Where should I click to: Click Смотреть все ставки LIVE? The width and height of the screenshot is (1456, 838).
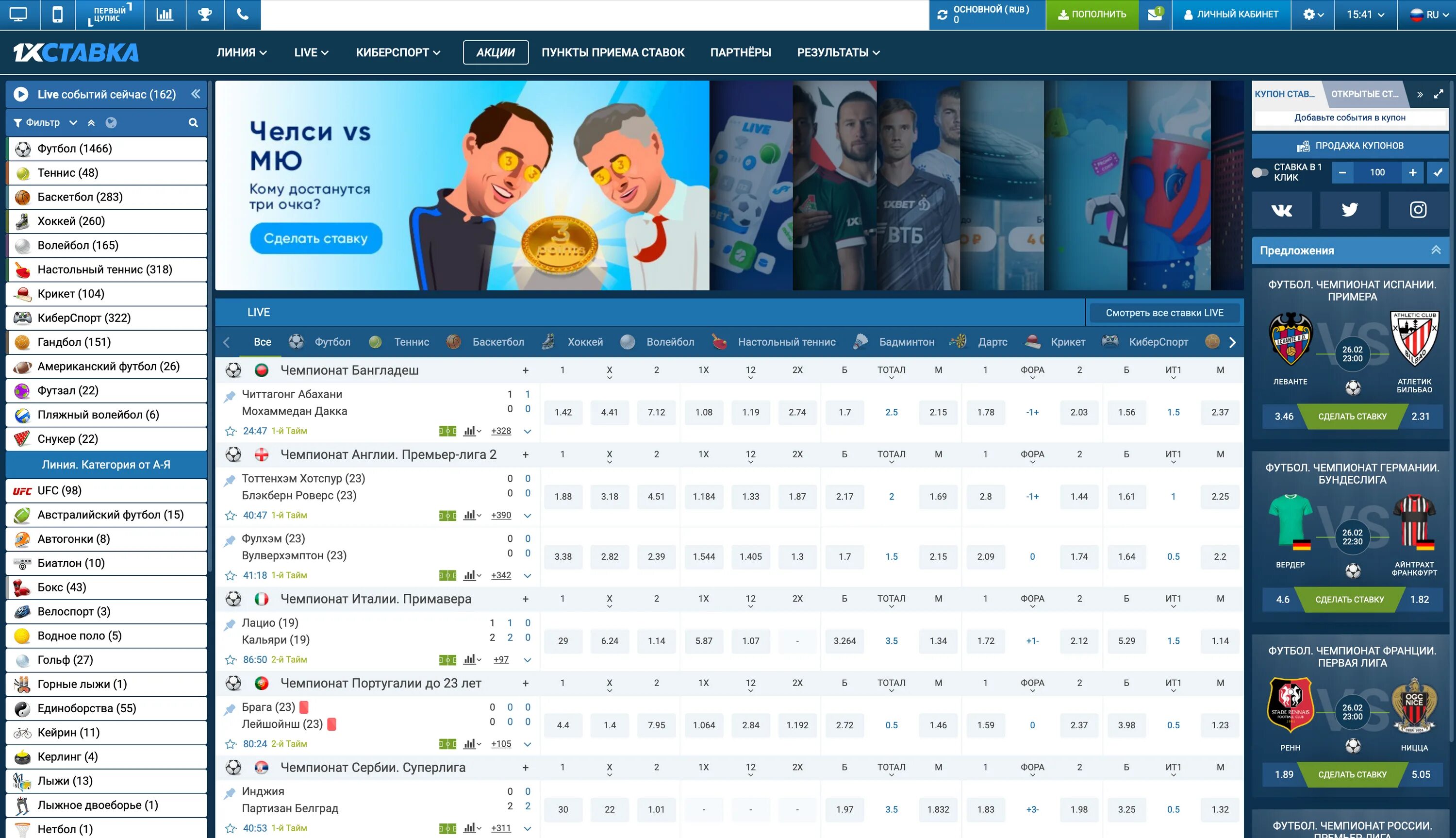tap(1164, 313)
